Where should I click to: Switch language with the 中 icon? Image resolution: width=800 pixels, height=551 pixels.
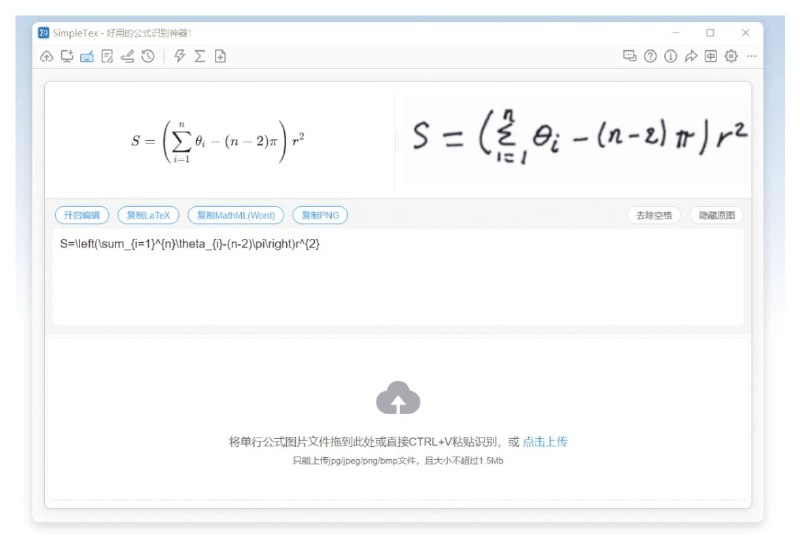pos(711,56)
